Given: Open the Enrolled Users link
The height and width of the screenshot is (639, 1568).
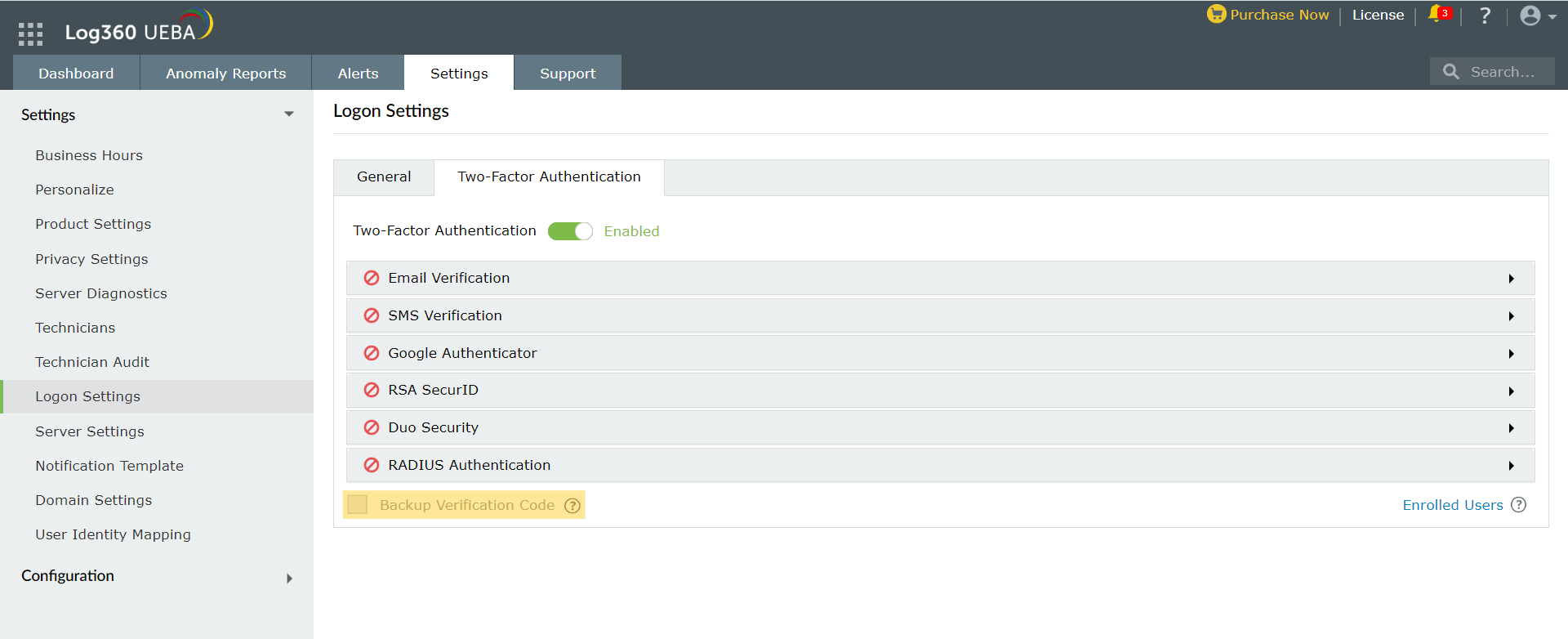Looking at the screenshot, I should [1452, 505].
